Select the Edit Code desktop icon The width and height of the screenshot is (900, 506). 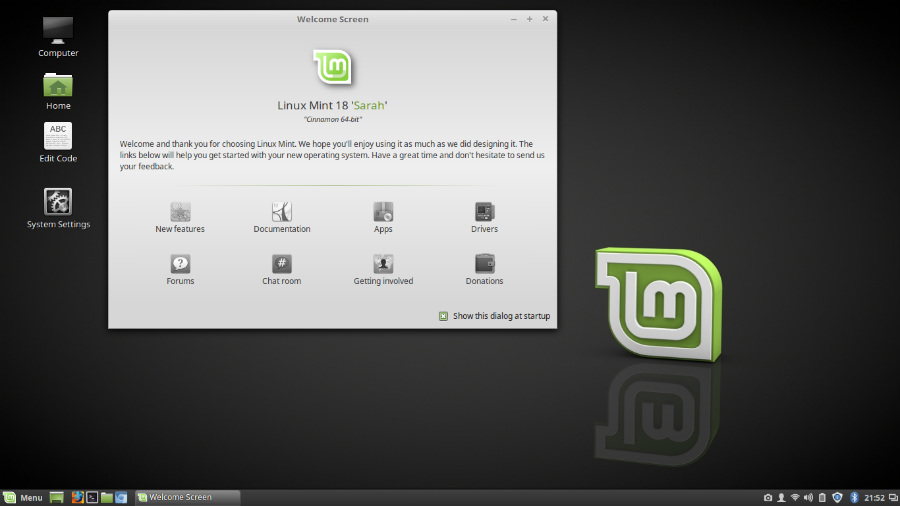[58, 142]
